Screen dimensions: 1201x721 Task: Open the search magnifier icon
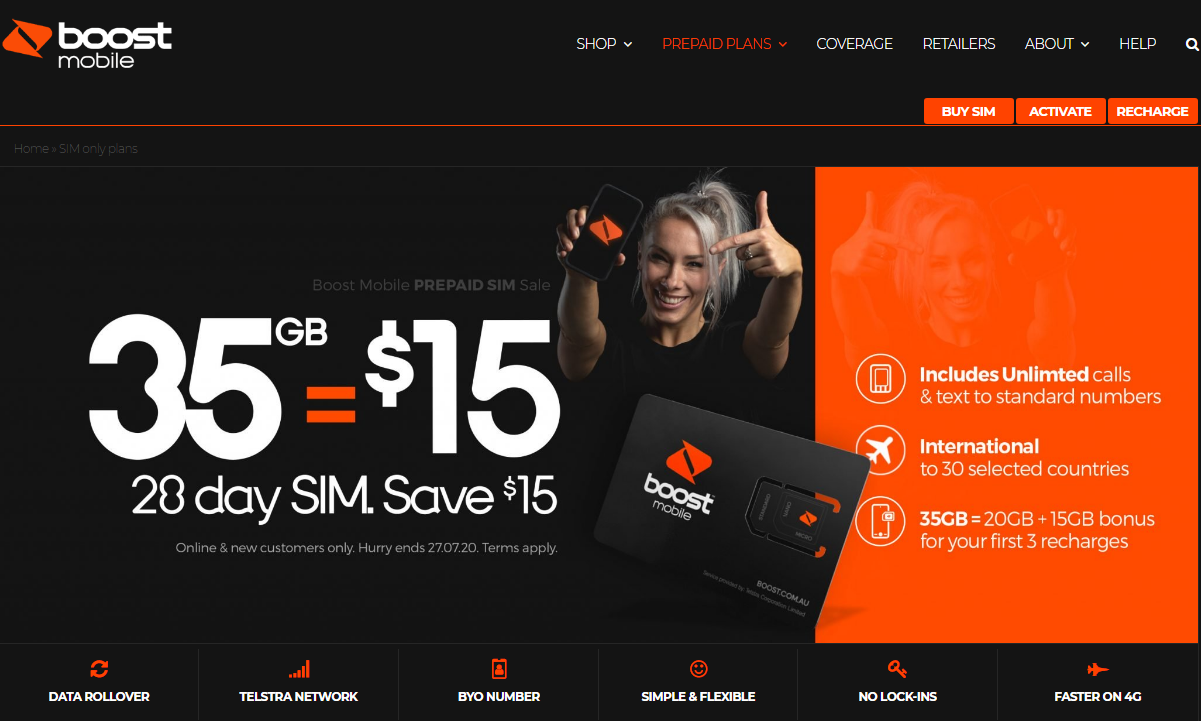1192,44
